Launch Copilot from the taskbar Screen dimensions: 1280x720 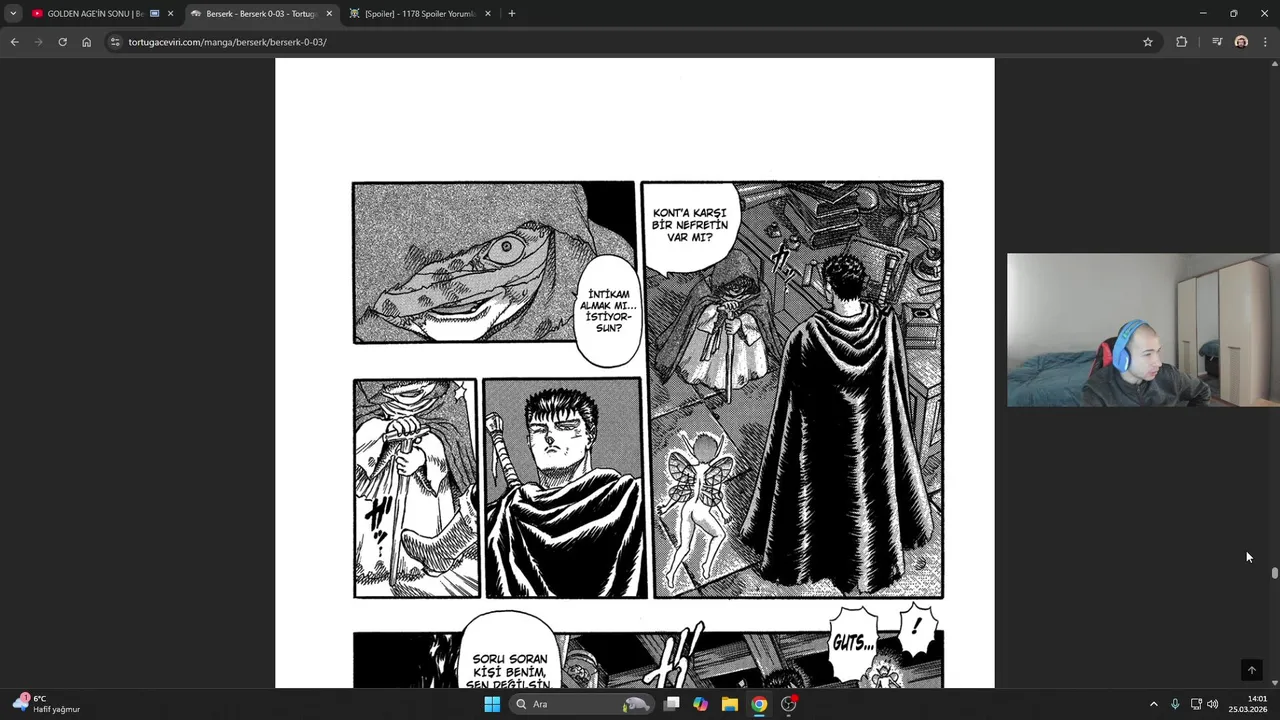[x=701, y=704]
